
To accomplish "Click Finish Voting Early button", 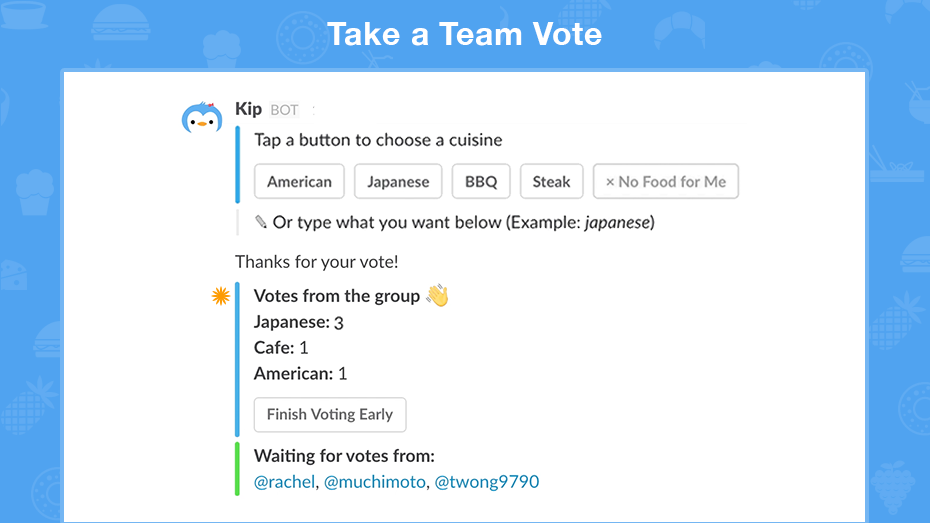I will click(x=330, y=414).
